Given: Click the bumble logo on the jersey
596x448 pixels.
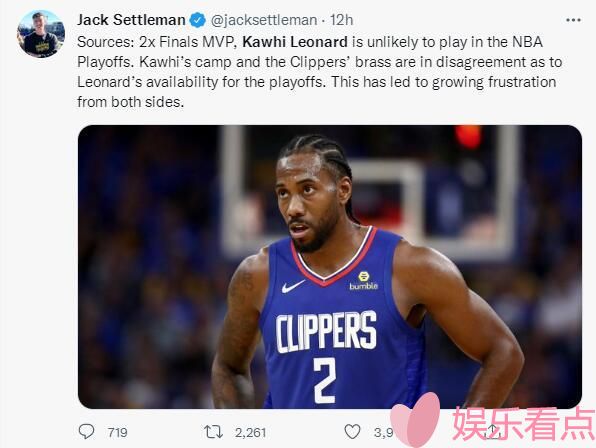Looking at the screenshot, I should pos(363,281).
